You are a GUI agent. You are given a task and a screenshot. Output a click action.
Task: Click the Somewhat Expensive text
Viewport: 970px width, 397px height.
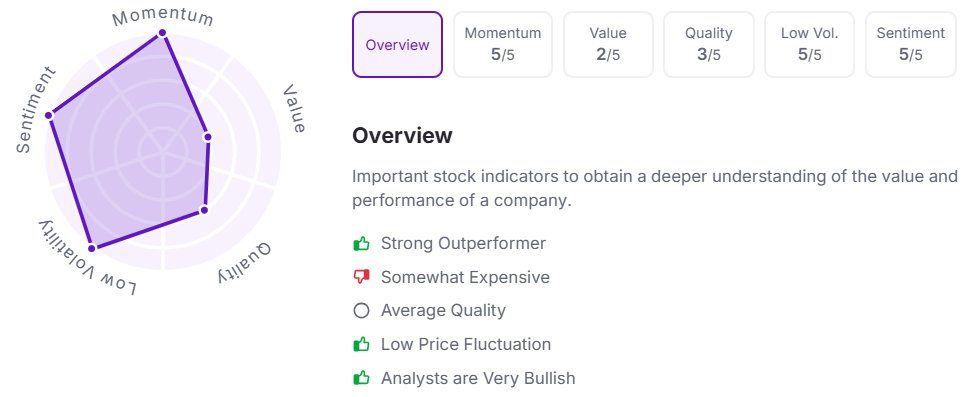point(465,277)
